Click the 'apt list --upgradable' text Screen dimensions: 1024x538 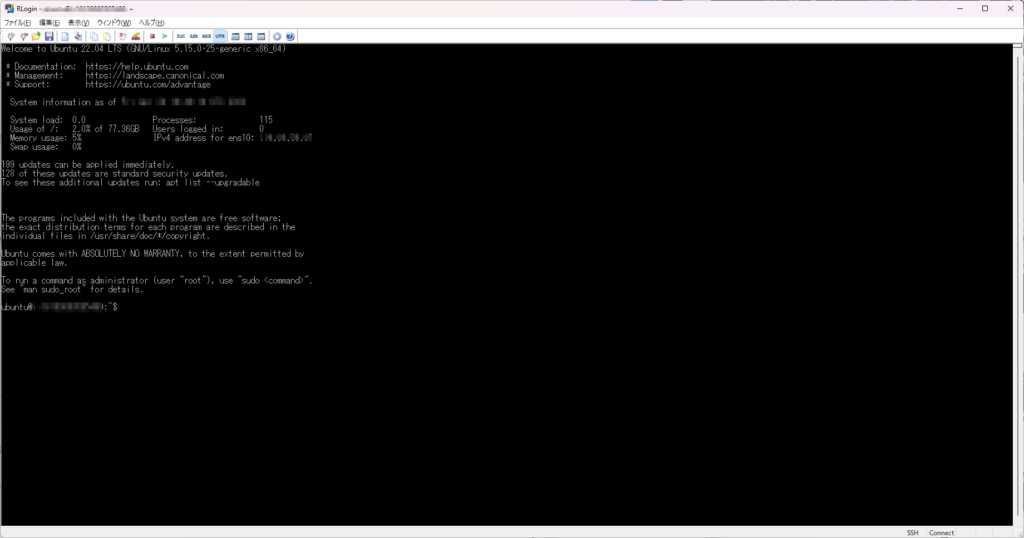pos(212,183)
